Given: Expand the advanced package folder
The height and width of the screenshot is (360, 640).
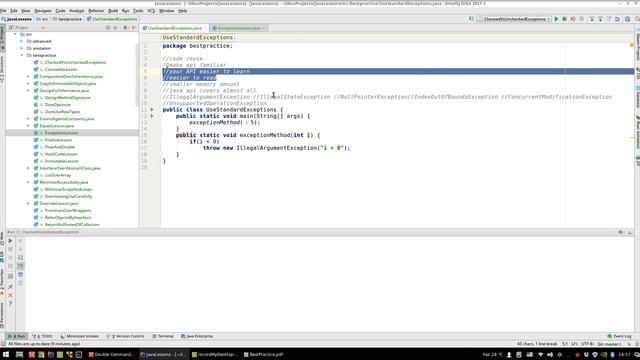Looking at the screenshot, I should [x=22, y=41].
